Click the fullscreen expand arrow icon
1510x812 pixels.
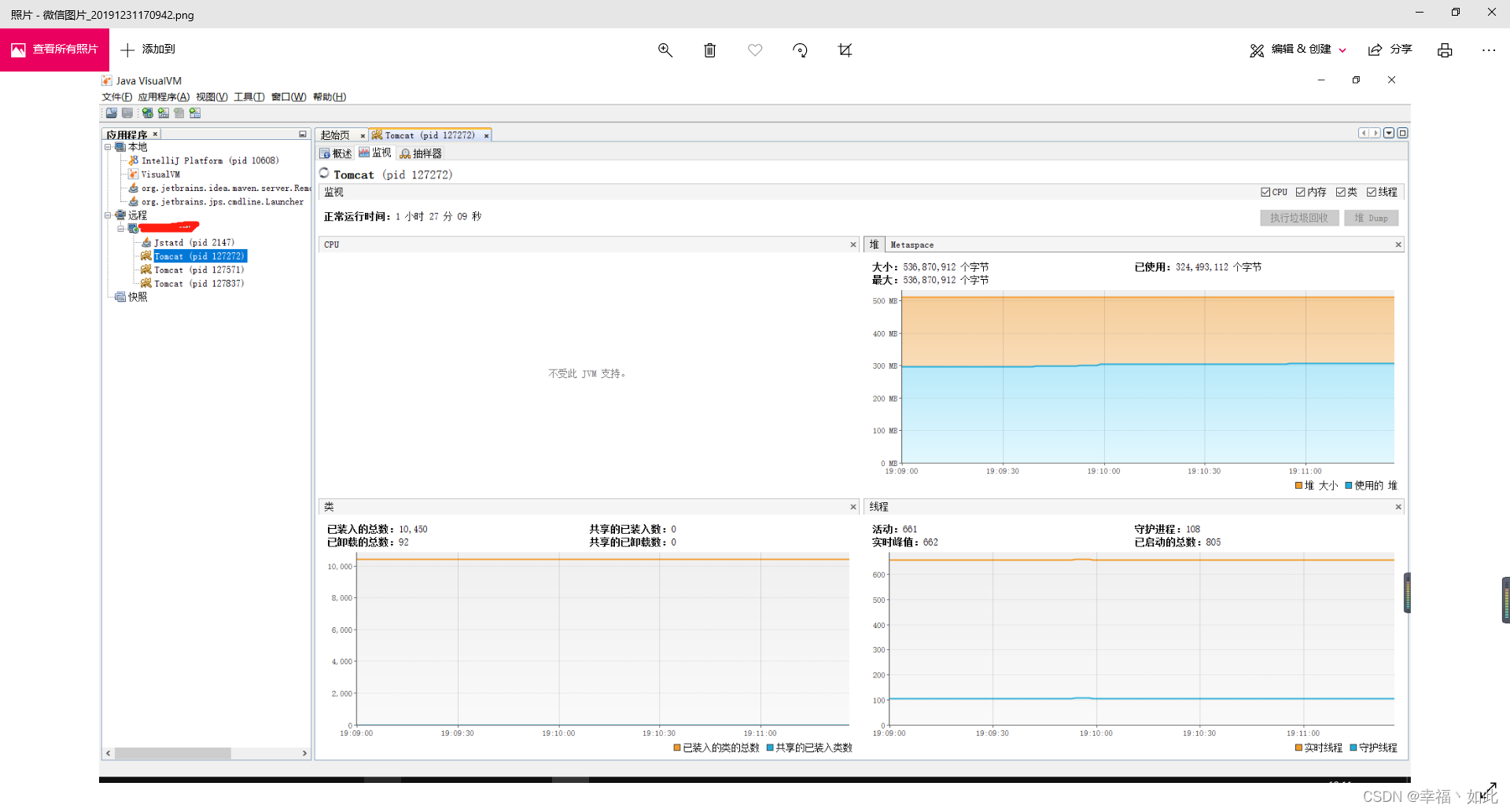(1488, 791)
